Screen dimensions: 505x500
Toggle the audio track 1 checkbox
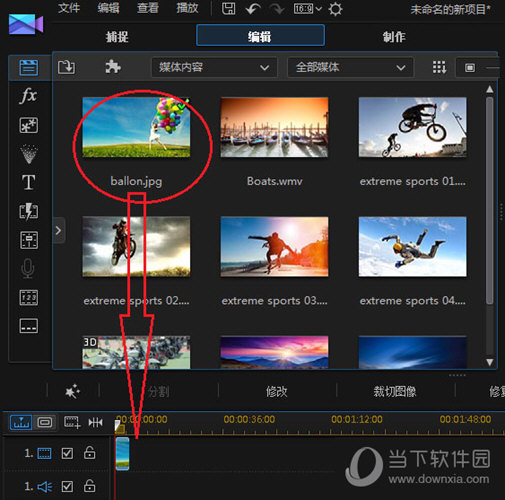click(x=67, y=487)
